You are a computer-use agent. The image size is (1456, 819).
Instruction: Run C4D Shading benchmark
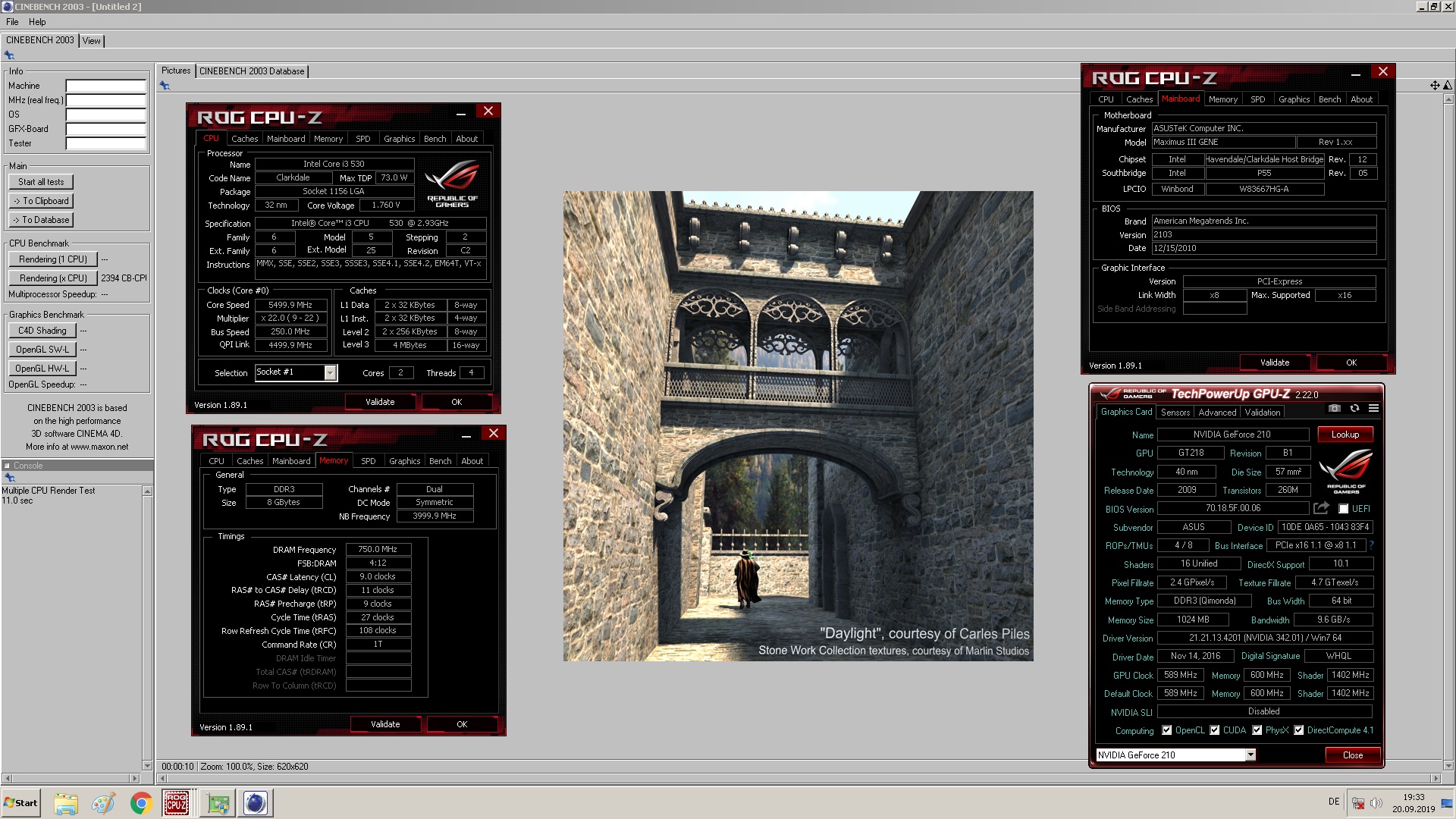point(42,331)
